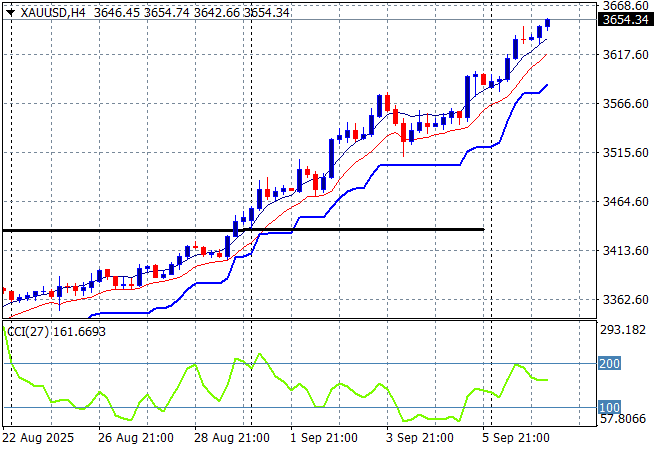Click the 3566.60 price scale value
Image resolution: width=660 pixels, height=450 pixels.
(x=626, y=104)
